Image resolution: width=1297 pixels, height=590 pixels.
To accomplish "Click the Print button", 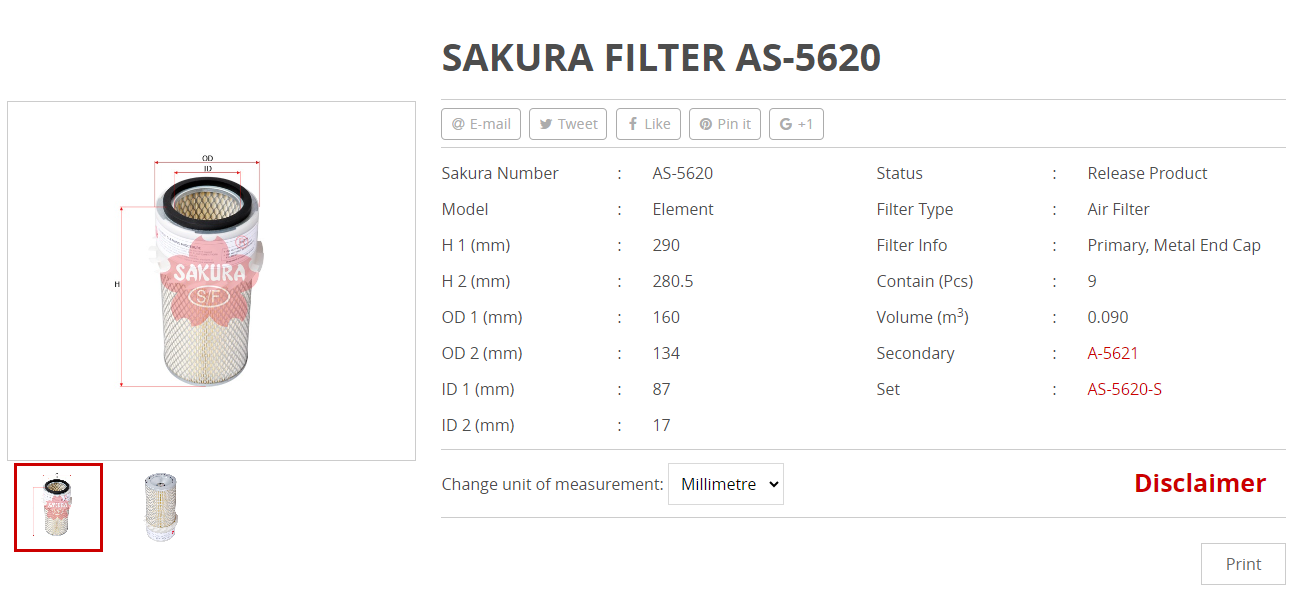I will [x=1243, y=564].
